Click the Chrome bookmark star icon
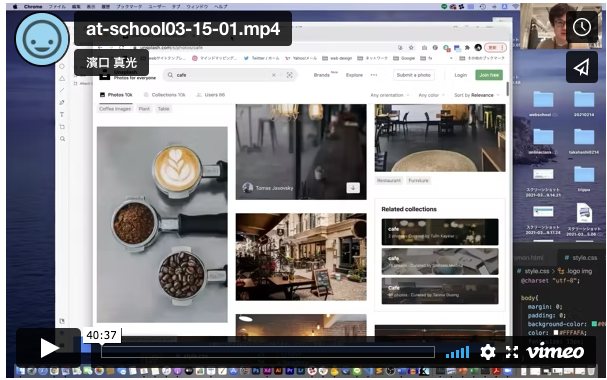 pyautogui.click(x=411, y=48)
